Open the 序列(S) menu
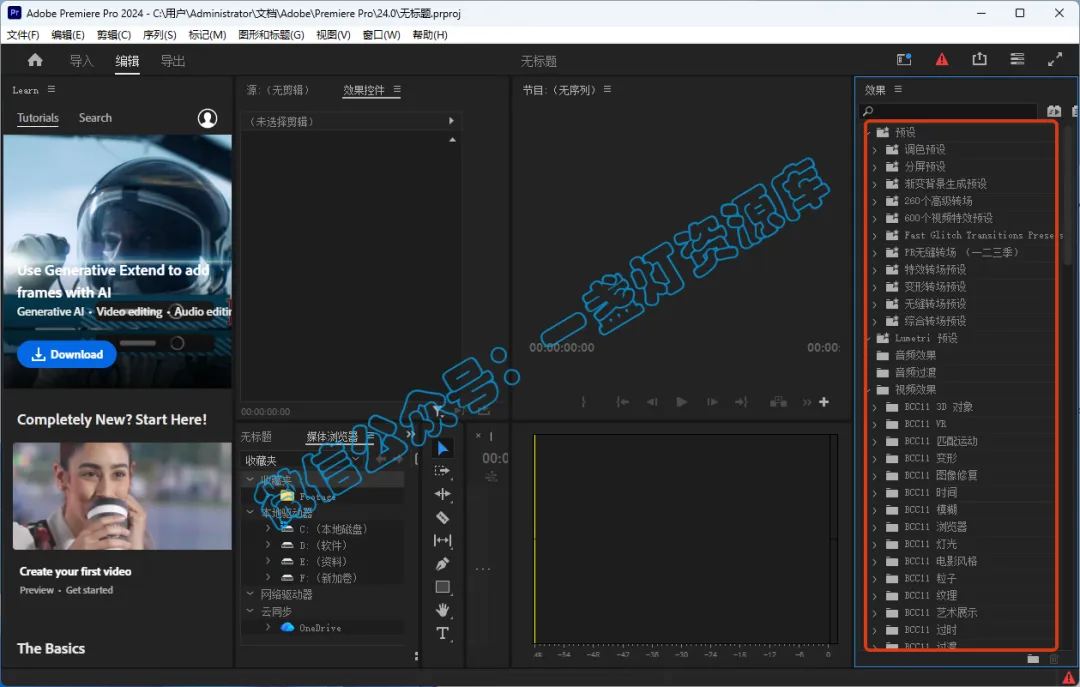Image resolution: width=1080 pixels, height=687 pixels. (159, 34)
